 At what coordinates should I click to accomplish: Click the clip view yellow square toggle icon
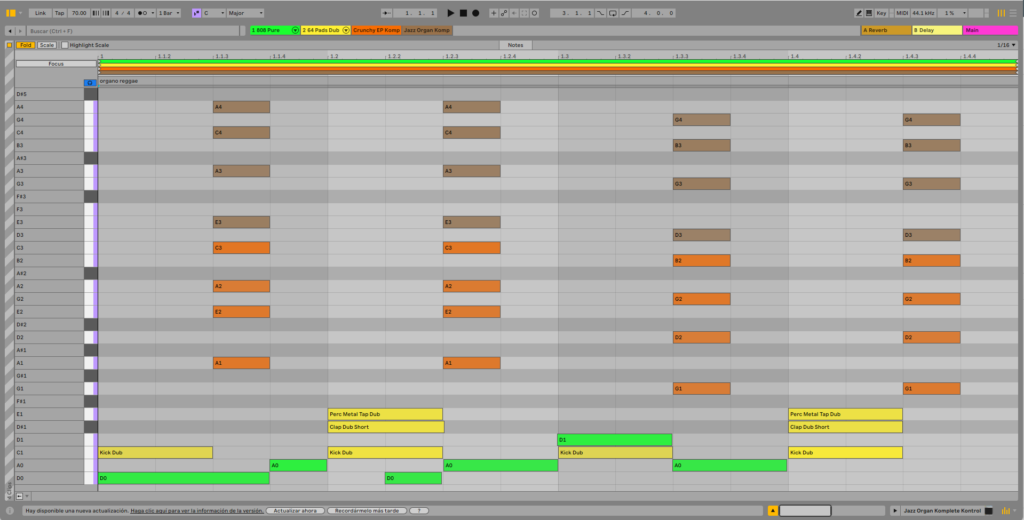point(9,45)
